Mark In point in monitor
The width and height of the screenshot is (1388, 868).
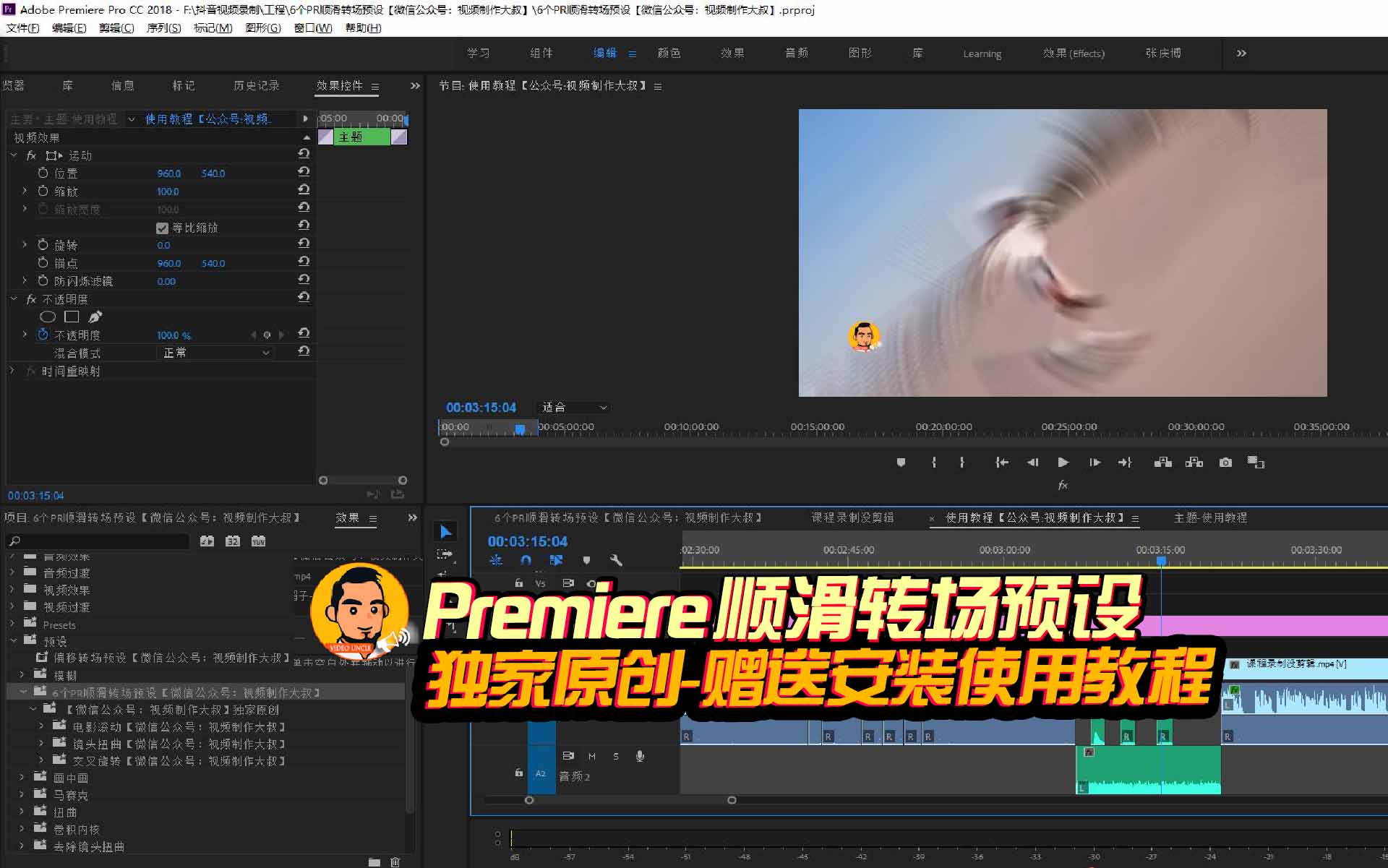pos(934,463)
